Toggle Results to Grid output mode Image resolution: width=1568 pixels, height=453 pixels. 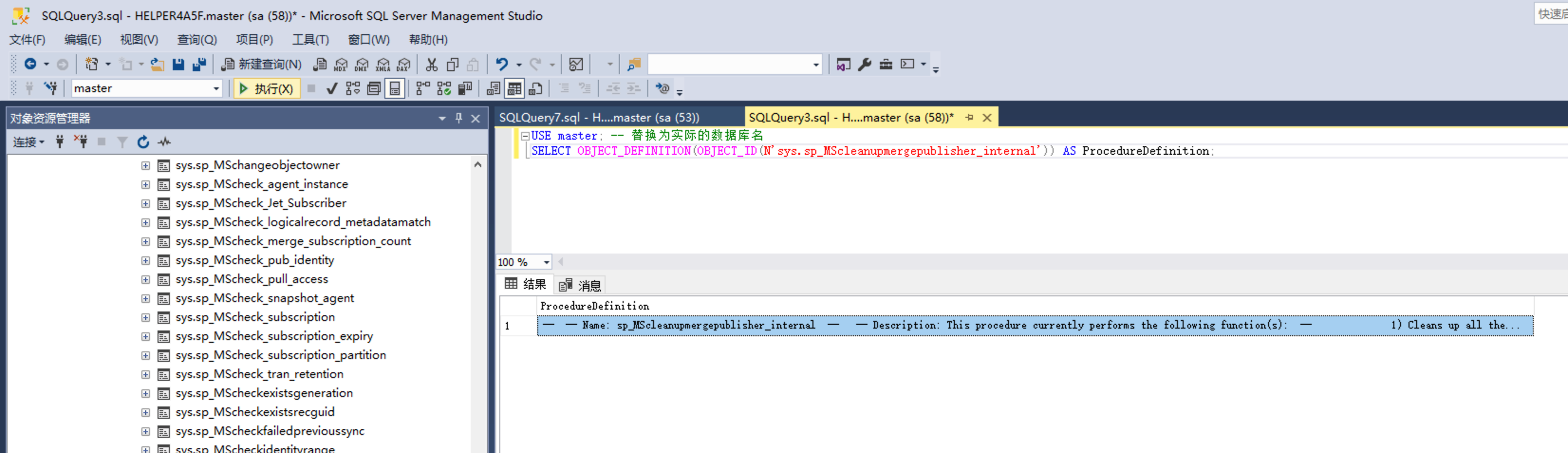click(514, 89)
